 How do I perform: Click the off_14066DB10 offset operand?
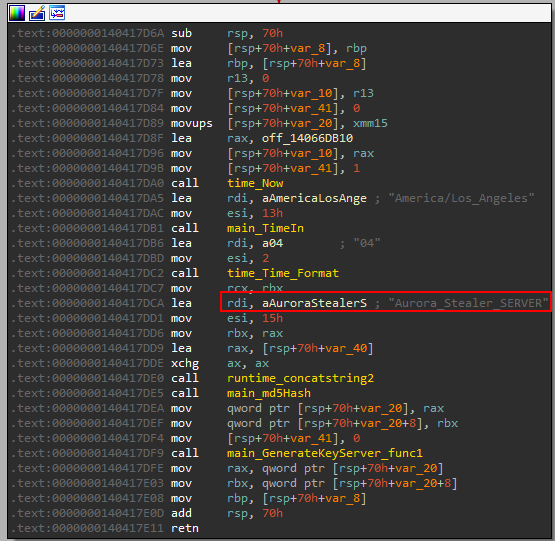(x=307, y=138)
